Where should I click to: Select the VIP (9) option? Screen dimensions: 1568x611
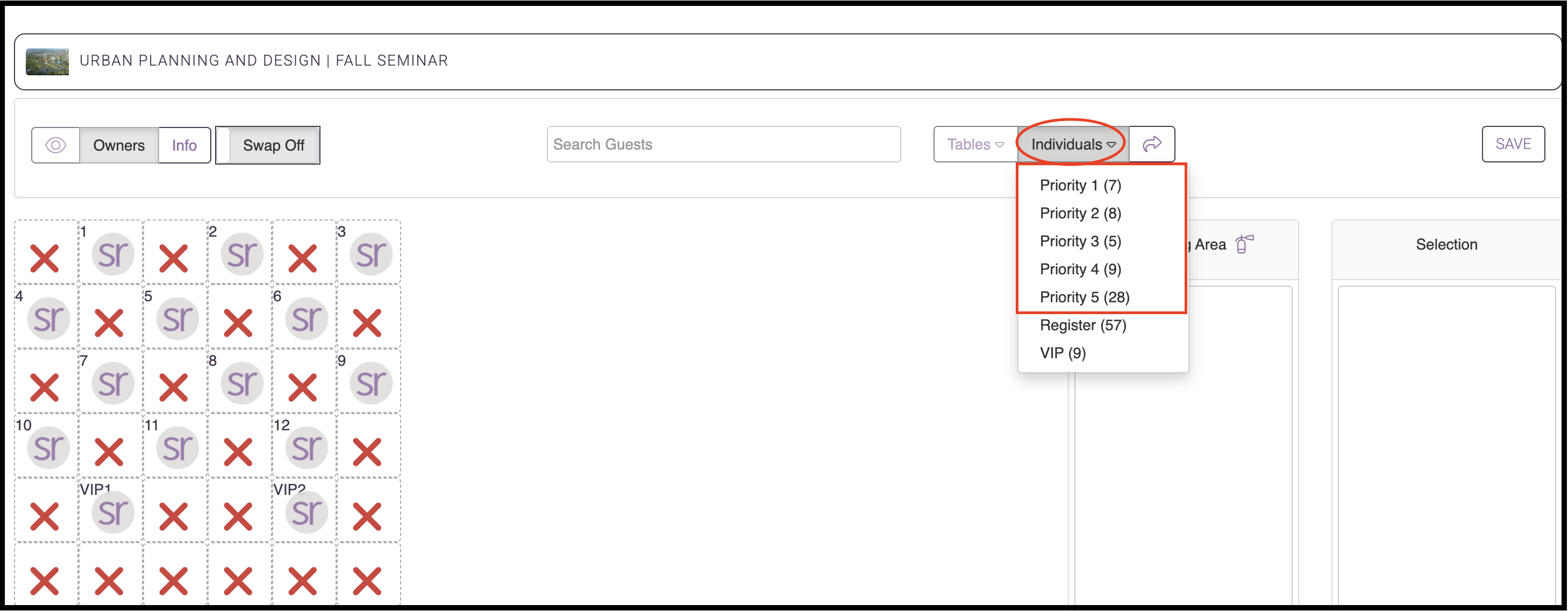(x=1063, y=353)
